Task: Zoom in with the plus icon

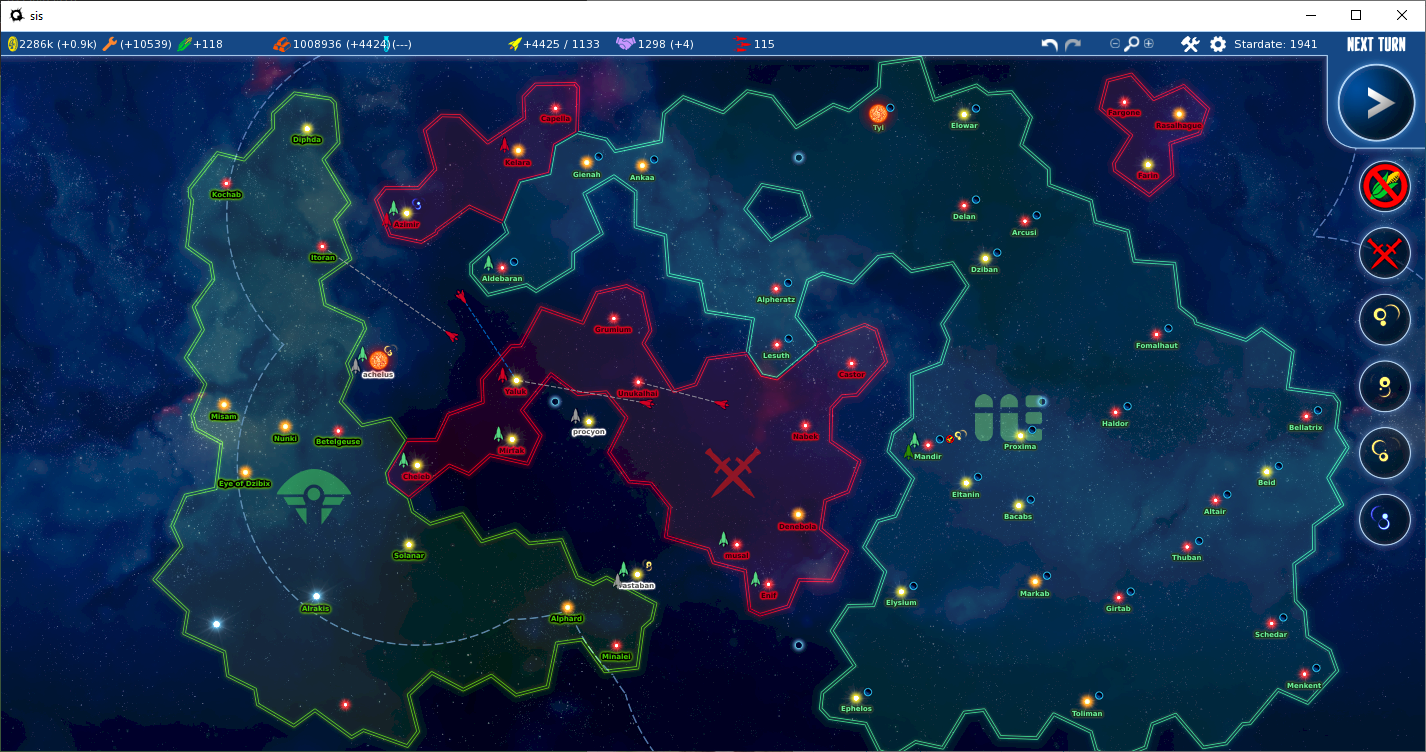Action: coord(1148,44)
